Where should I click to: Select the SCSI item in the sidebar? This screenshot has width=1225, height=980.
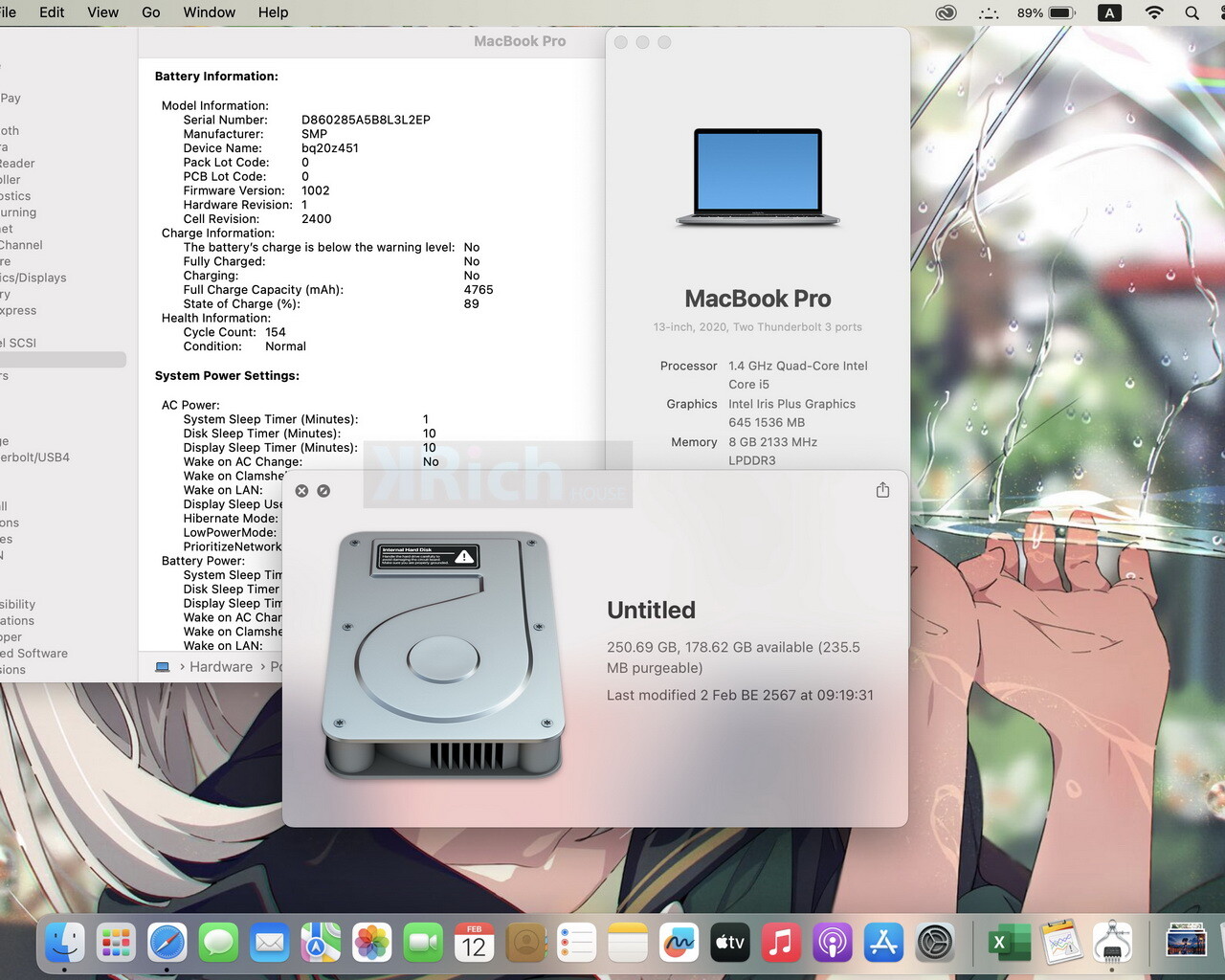[18, 343]
